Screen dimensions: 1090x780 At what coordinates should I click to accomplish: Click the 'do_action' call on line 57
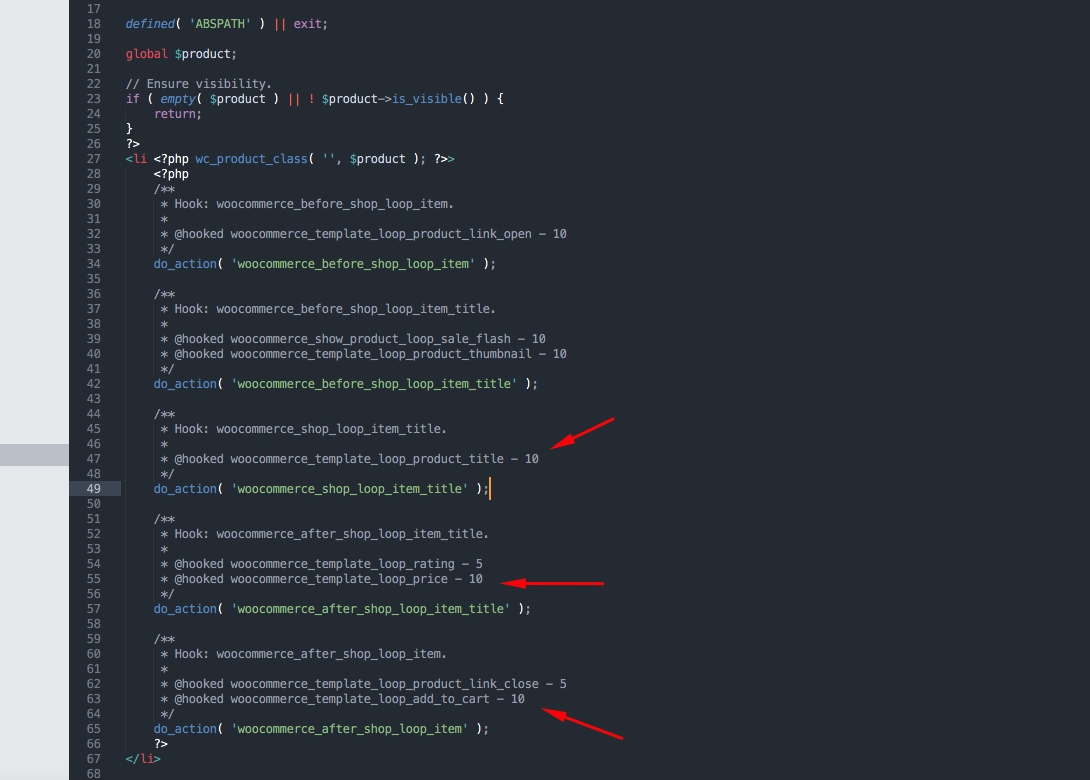coord(185,609)
